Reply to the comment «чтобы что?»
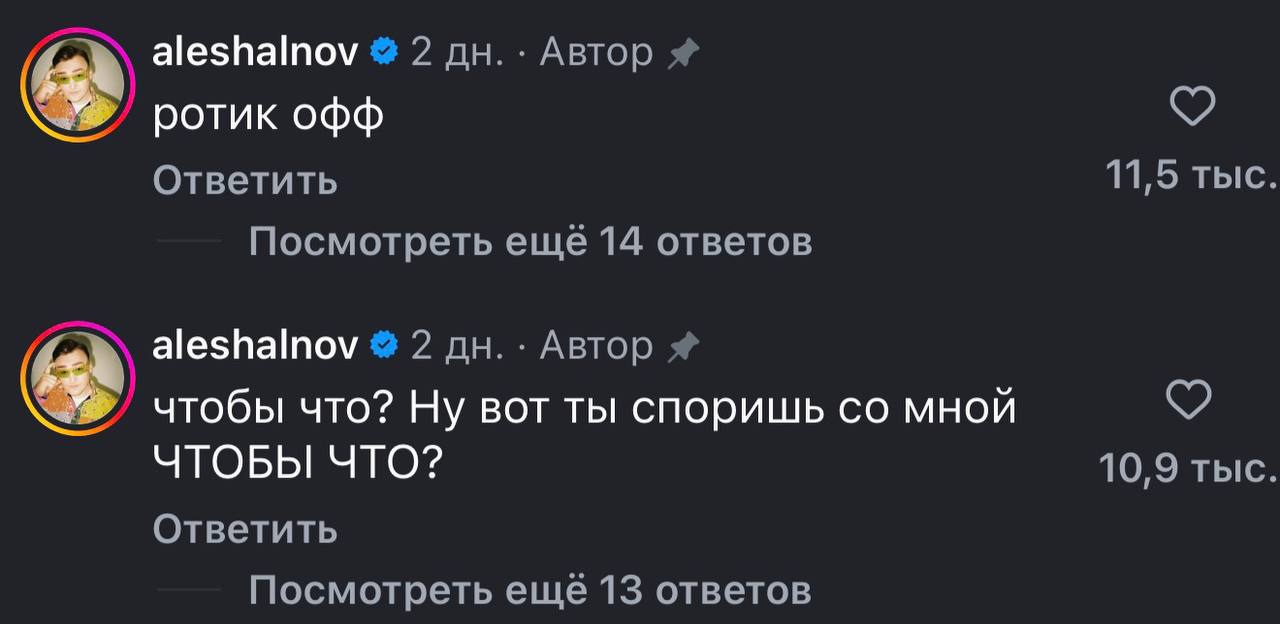 coord(244,531)
